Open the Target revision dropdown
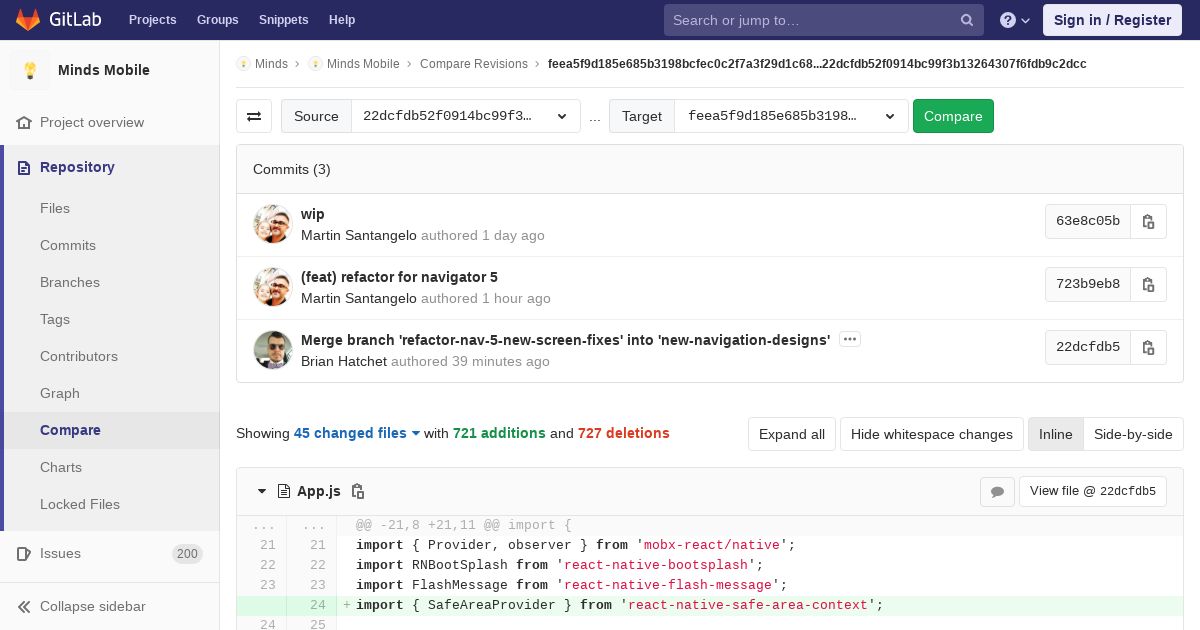 click(x=792, y=116)
